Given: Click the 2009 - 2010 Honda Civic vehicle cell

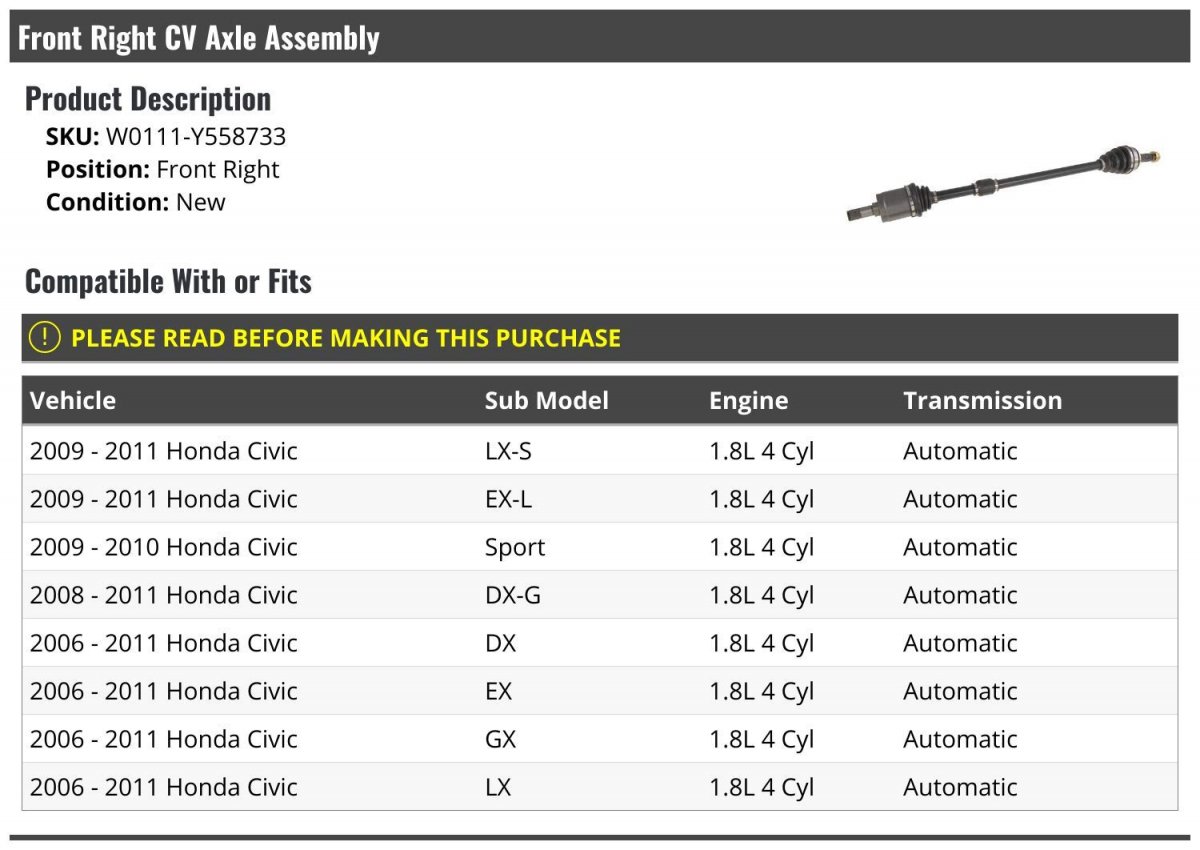Looking at the screenshot, I should (164, 547).
